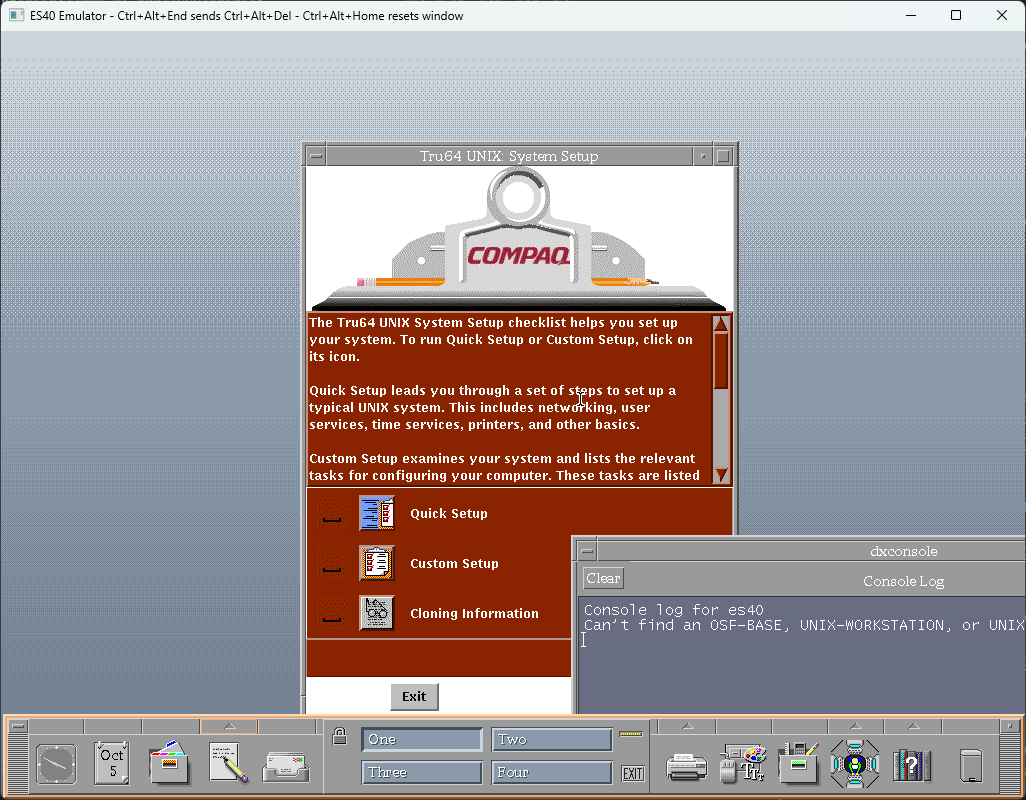Click the "Can't find an OSF-BASE" console message

(x=804, y=625)
